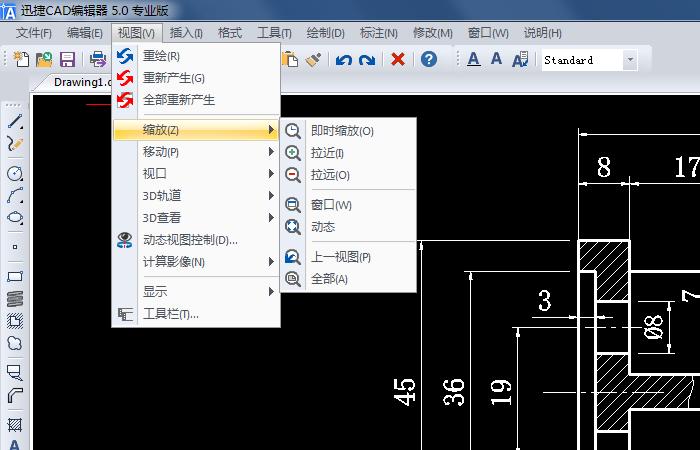Click the New file icon in toolbar
The image size is (700, 450).
point(22,60)
